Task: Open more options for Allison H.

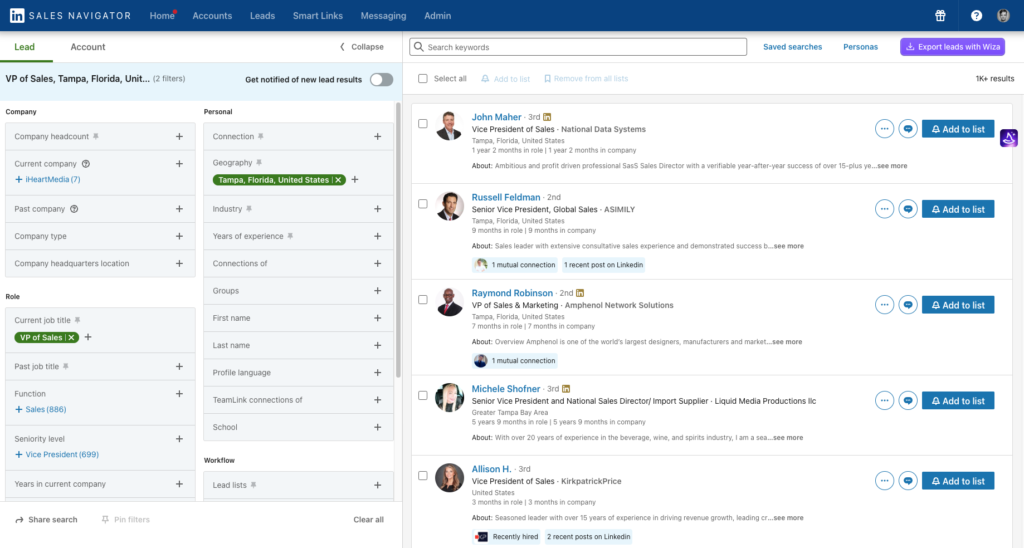Action: (884, 481)
